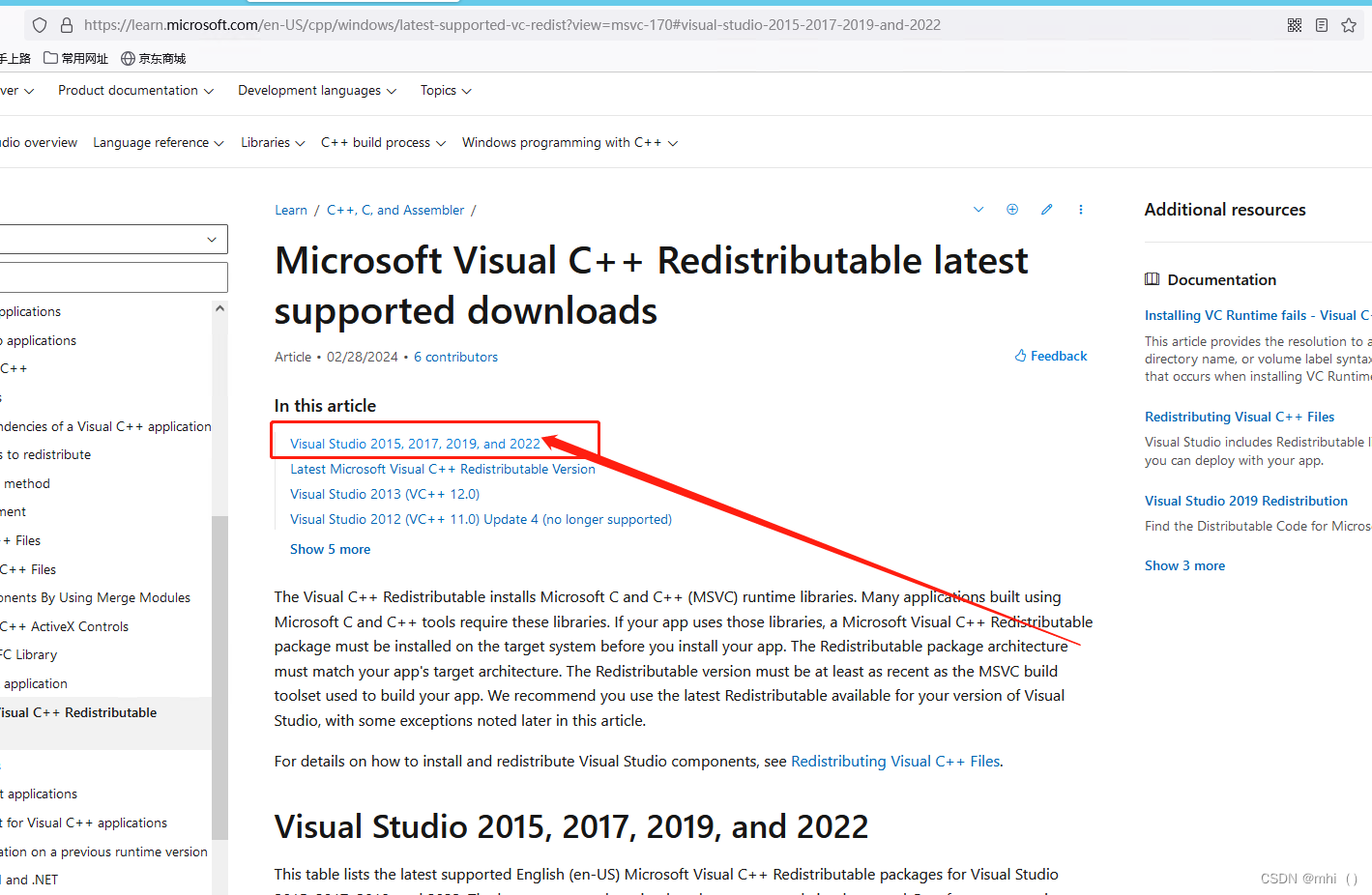Click the 'dio overview' nav link
The width and height of the screenshot is (1372, 895).
coord(39,142)
